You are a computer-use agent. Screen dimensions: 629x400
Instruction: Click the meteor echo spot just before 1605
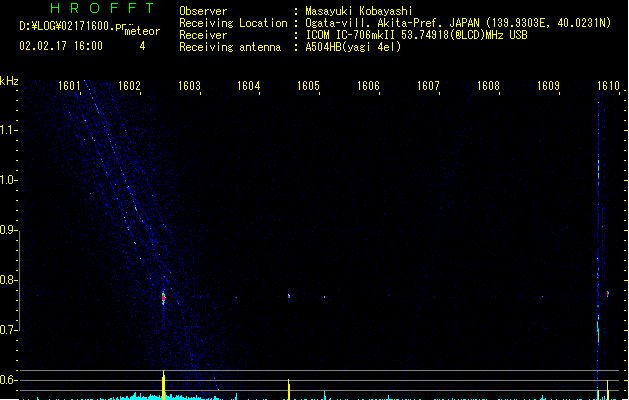click(x=289, y=296)
